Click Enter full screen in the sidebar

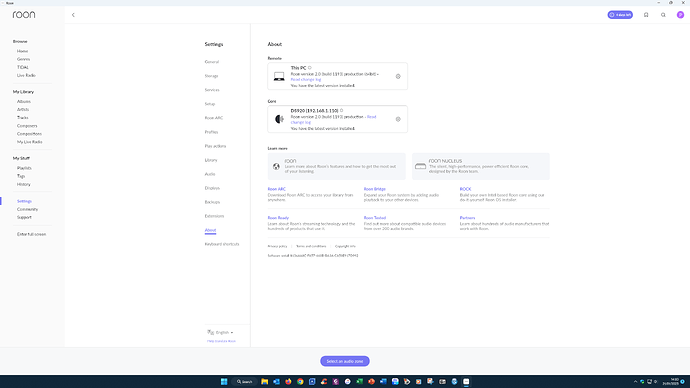(31, 234)
